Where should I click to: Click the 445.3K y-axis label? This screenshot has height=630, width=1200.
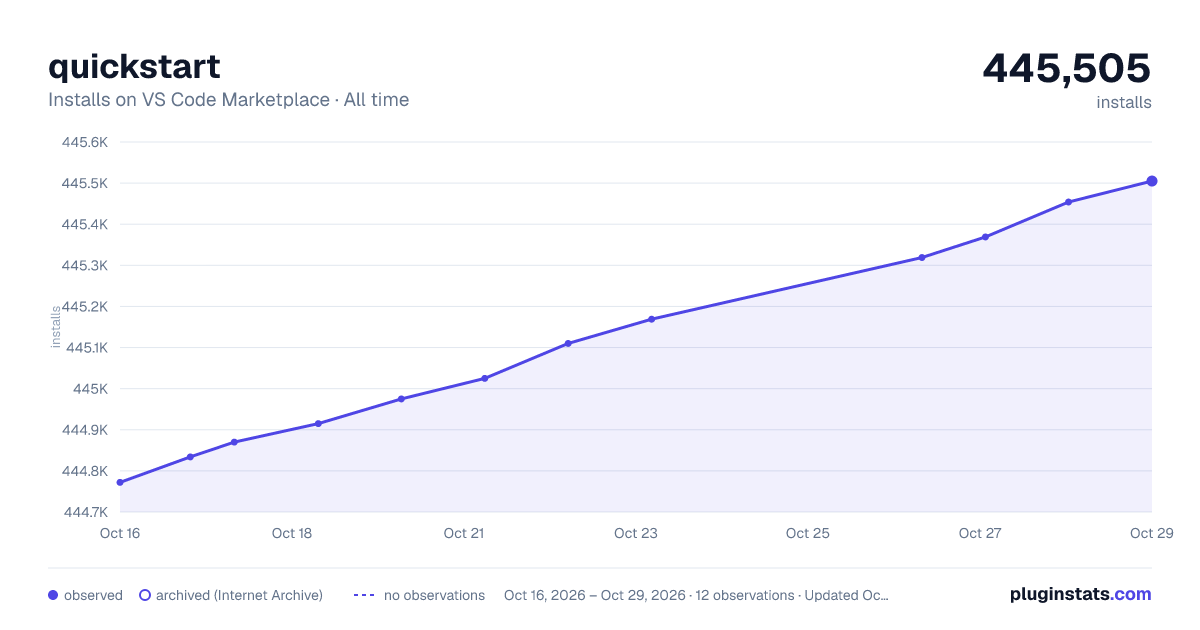pos(85,265)
